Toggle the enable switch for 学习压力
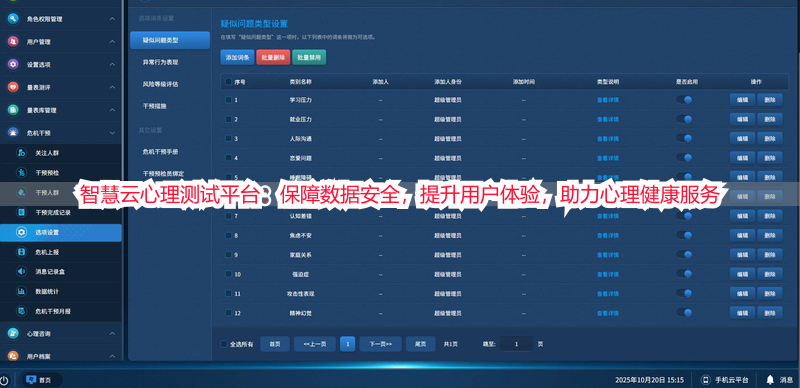This screenshot has width=800, height=388. pos(684,100)
